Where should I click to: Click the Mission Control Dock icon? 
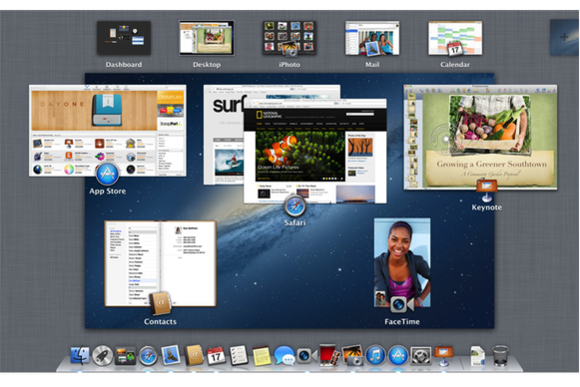125,356
